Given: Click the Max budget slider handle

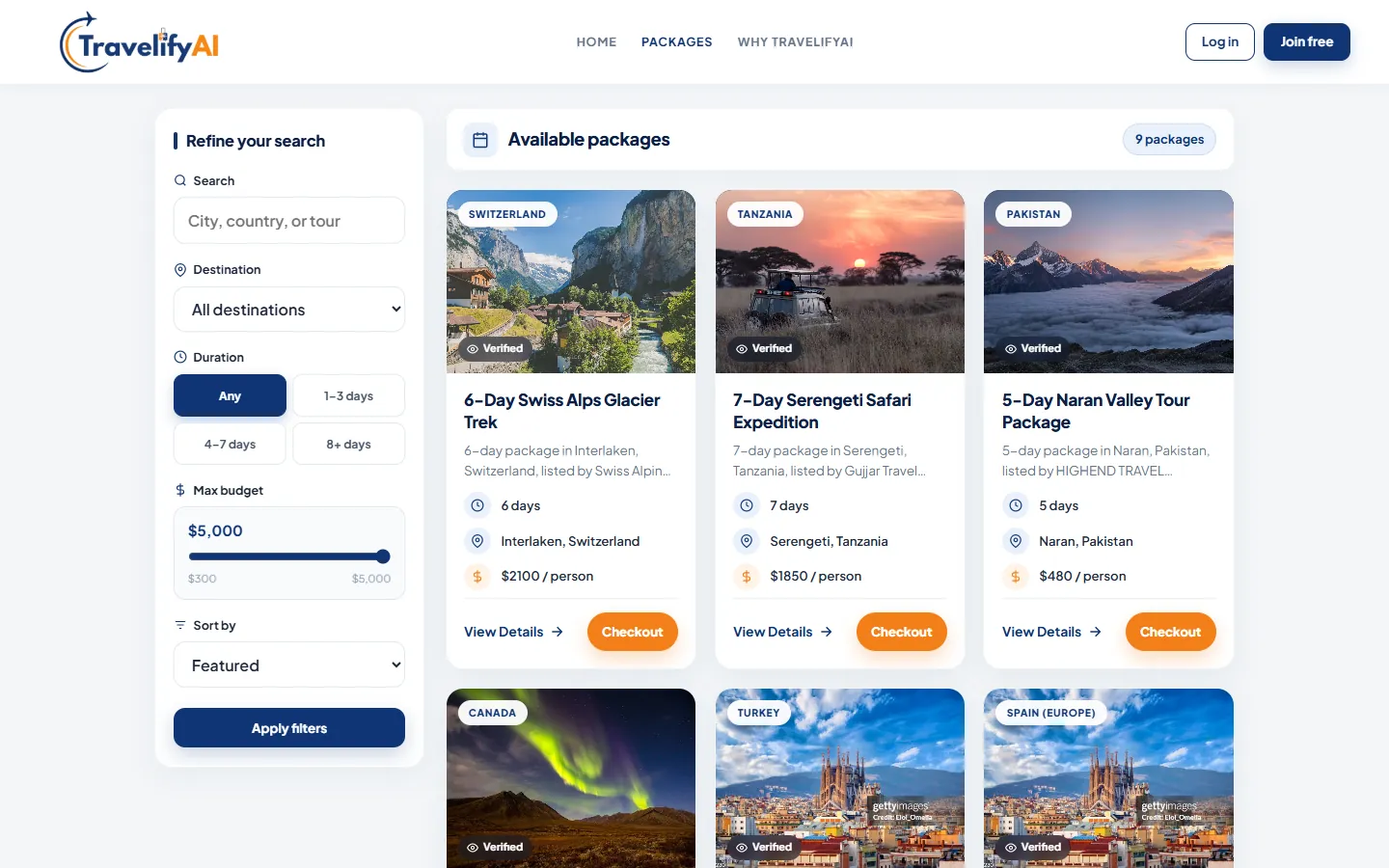Looking at the screenshot, I should (383, 556).
